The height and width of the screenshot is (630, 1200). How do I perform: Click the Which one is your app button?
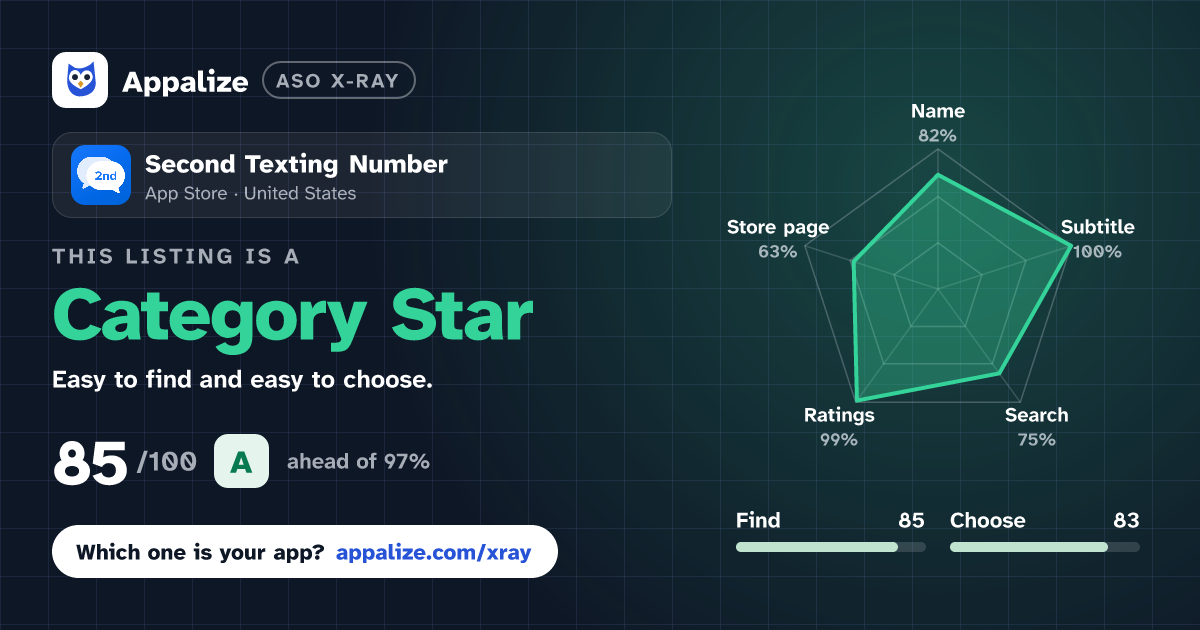tap(304, 552)
